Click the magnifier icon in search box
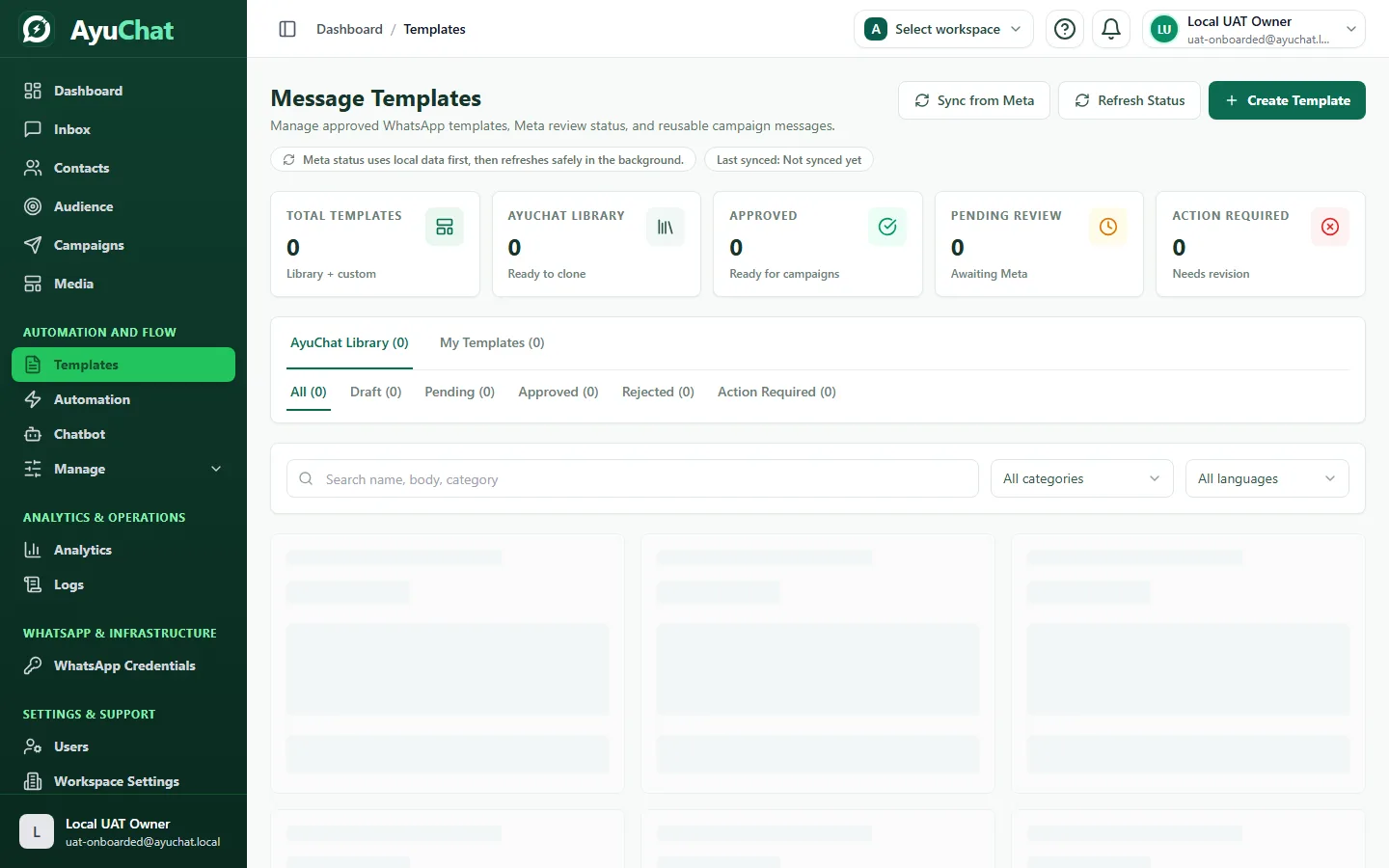This screenshot has width=1389, height=868. pyautogui.click(x=306, y=478)
